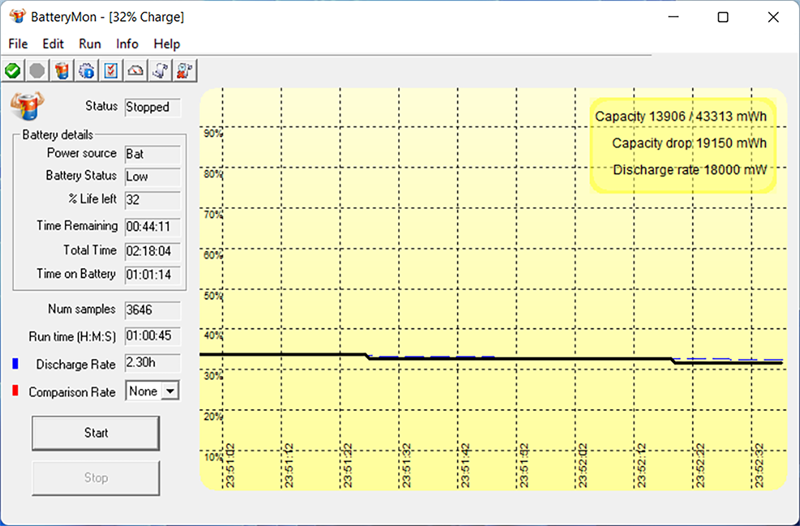Viewport: 800px width, 526px height.
Task: Click the 50% axis label on graph
Action: 213,296
